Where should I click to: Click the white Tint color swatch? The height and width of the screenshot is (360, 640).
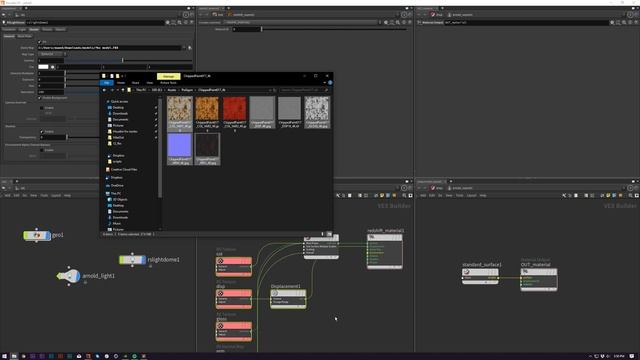click(x=43, y=67)
